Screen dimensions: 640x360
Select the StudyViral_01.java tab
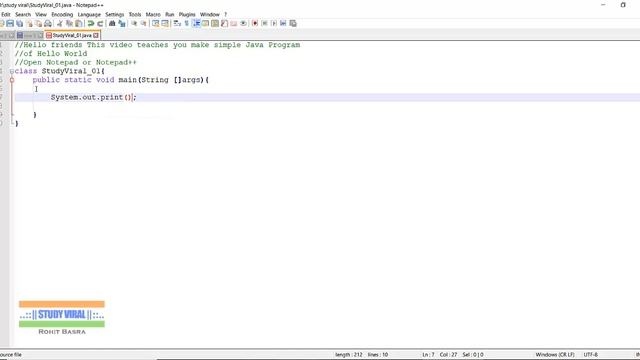coord(71,36)
